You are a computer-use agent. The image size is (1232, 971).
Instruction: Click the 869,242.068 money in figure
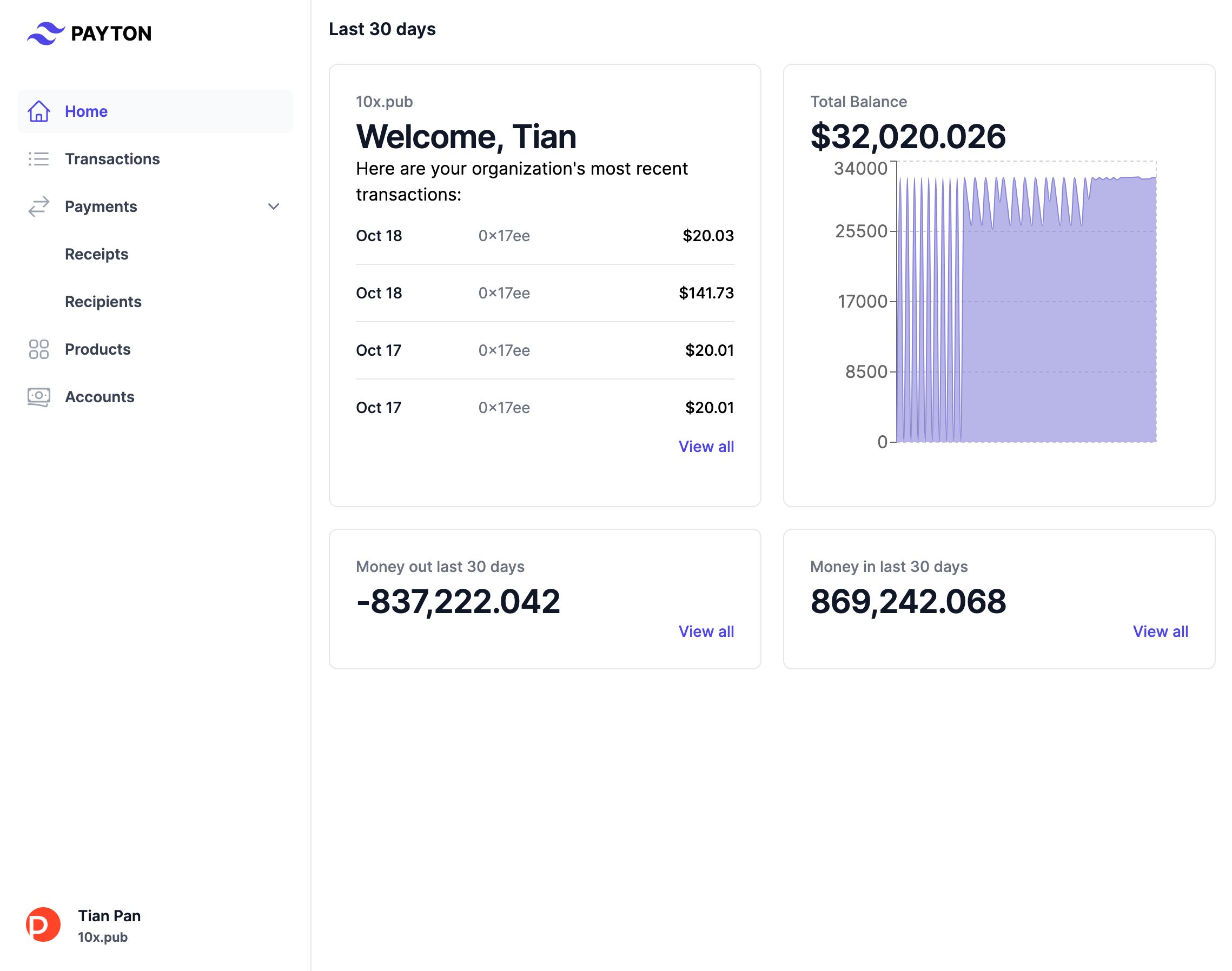(x=908, y=602)
